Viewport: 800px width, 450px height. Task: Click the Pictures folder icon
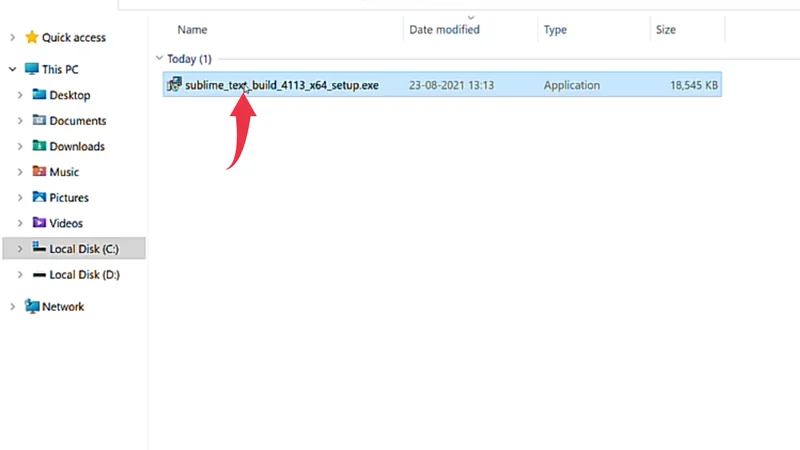[x=40, y=198]
